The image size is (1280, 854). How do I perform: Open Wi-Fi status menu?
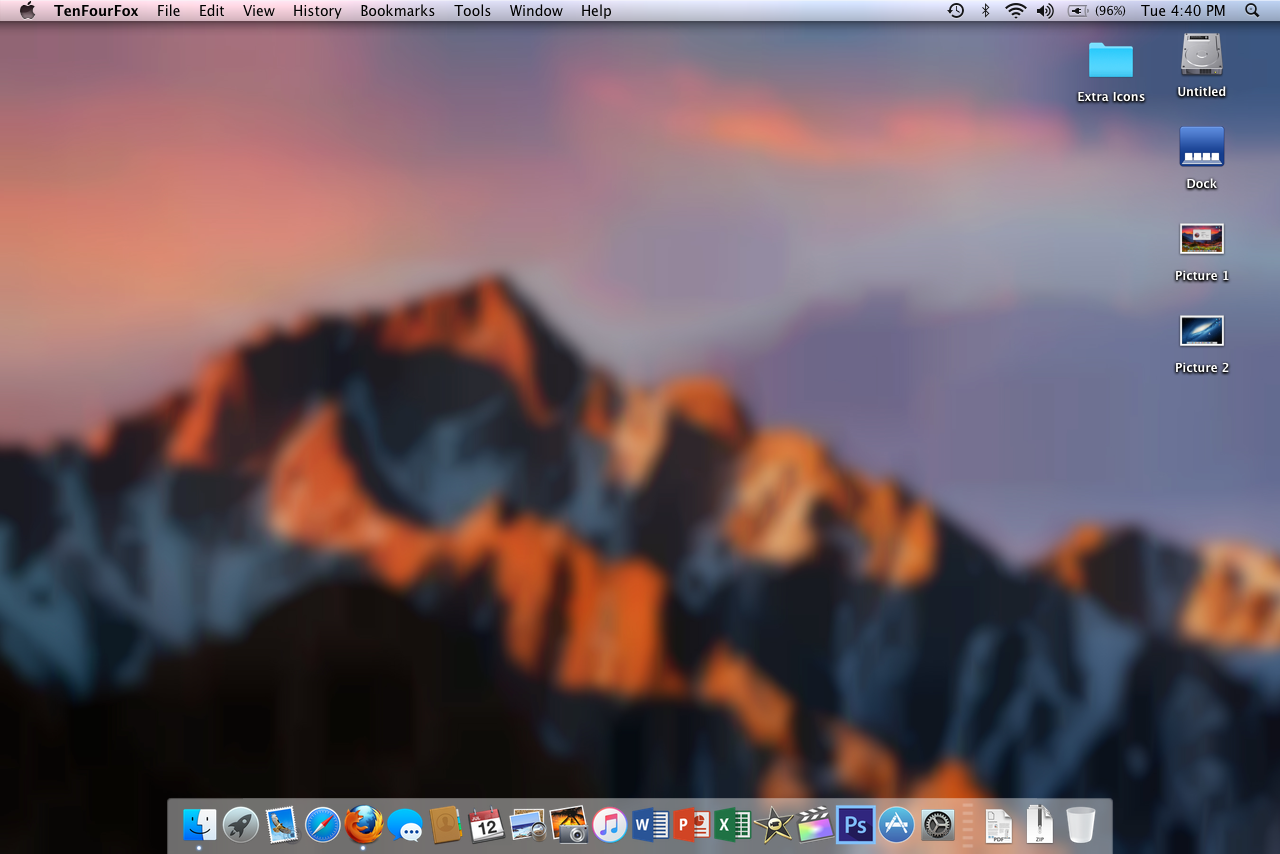(1016, 11)
